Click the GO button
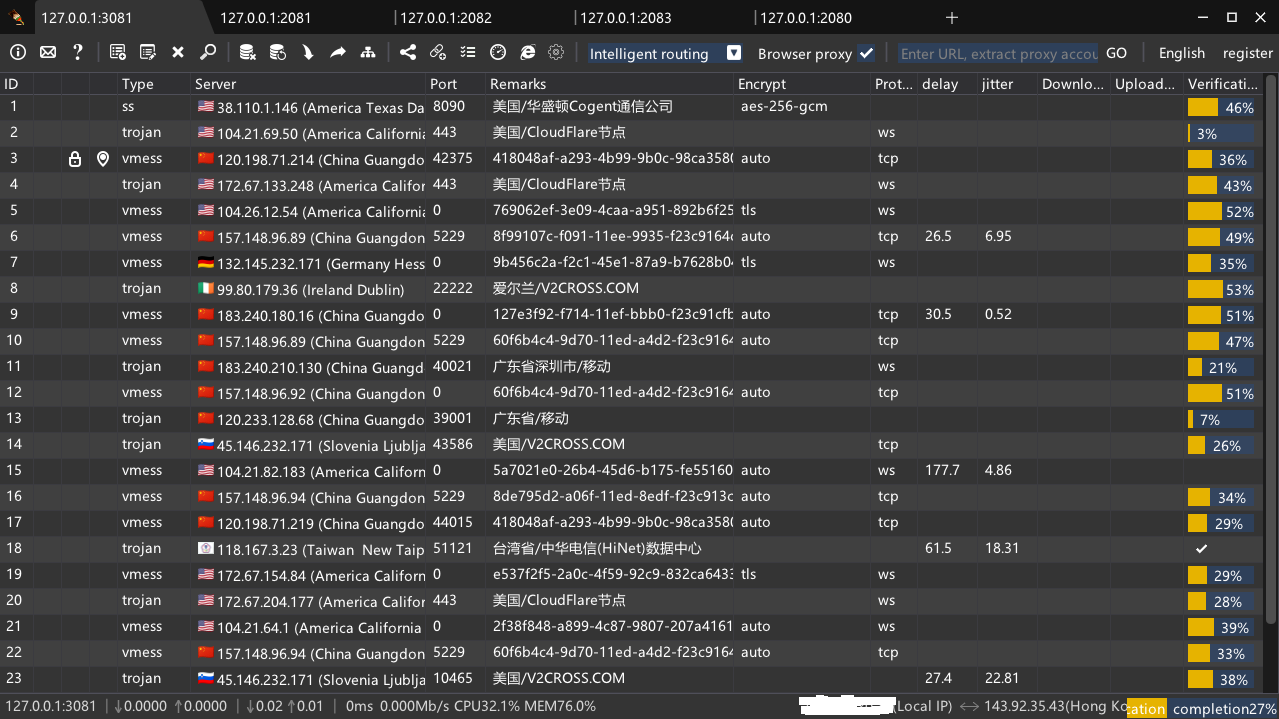Screen dimensions: 1279x719 [1117, 54]
